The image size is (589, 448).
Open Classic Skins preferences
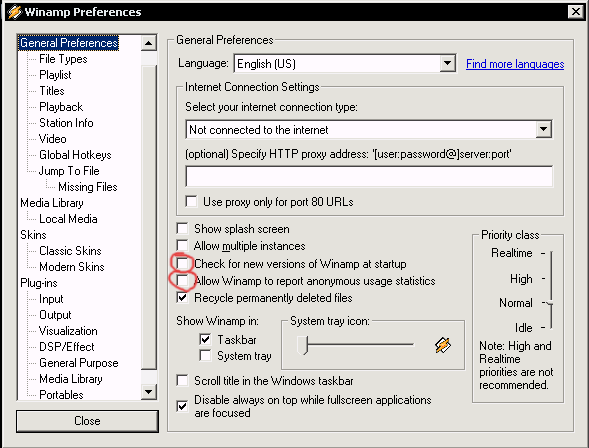coord(70,251)
